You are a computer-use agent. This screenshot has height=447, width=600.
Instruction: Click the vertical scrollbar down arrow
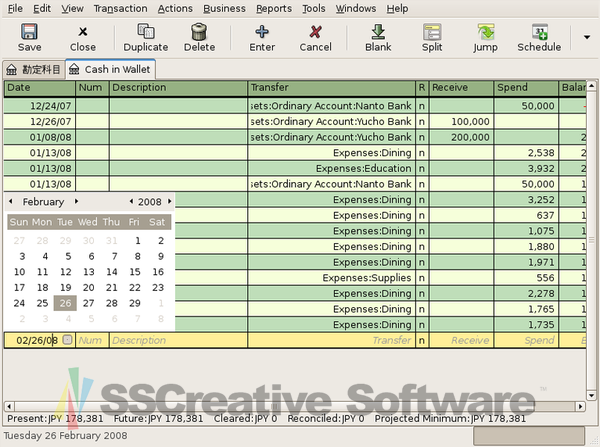click(x=591, y=395)
